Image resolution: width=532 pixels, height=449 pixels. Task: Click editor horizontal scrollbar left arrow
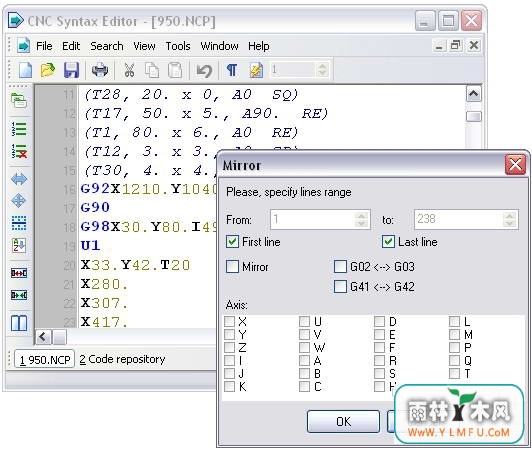(x=43, y=337)
